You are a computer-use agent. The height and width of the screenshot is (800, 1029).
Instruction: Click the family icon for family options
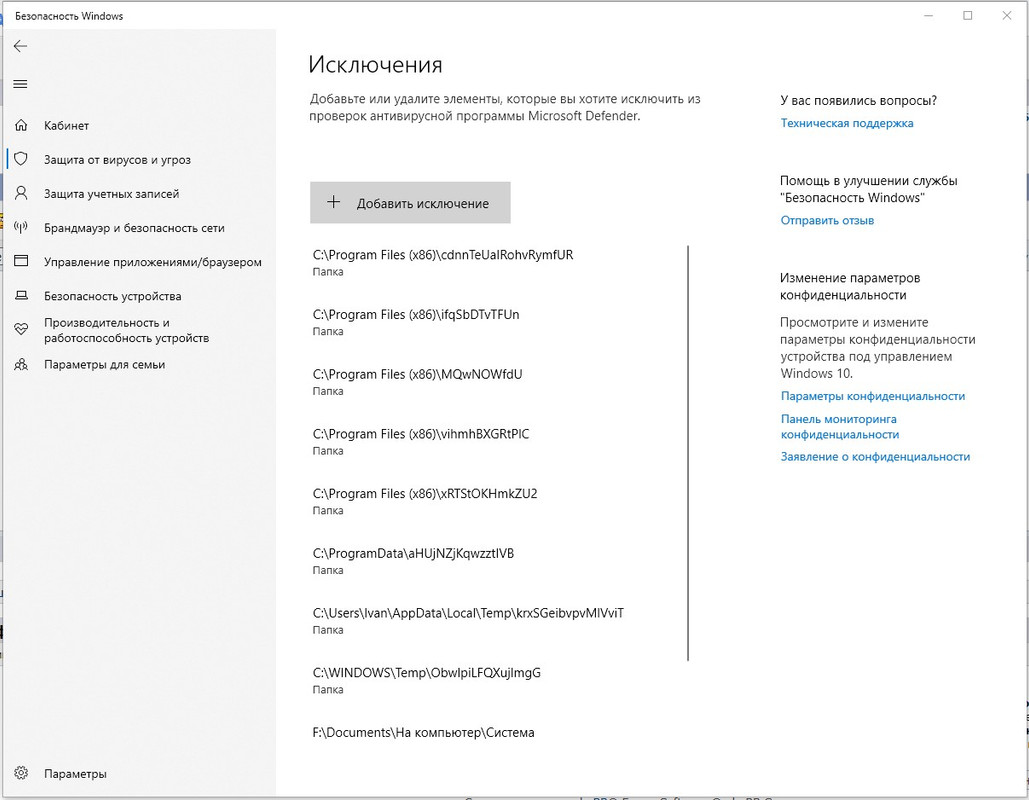pyautogui.click(x=21, y=364)
